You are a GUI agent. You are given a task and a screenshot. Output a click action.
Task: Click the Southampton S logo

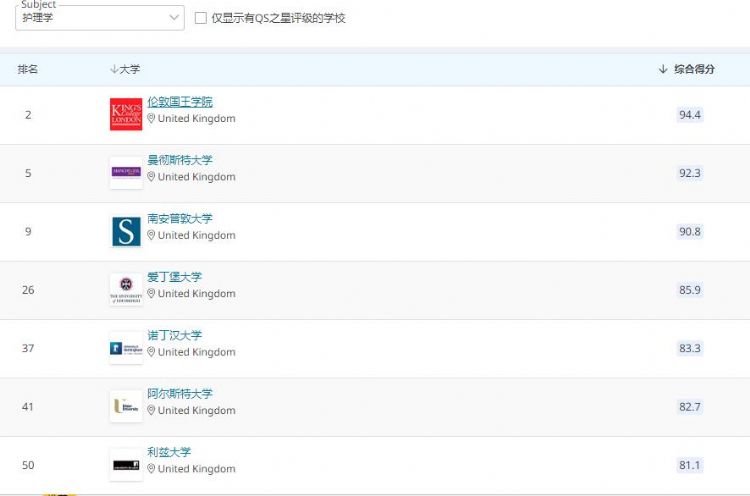pos(126,231)
